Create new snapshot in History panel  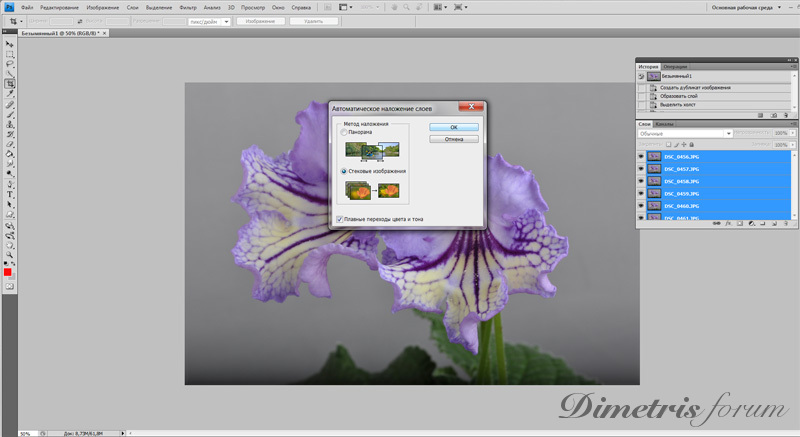[x=773, y=115]
